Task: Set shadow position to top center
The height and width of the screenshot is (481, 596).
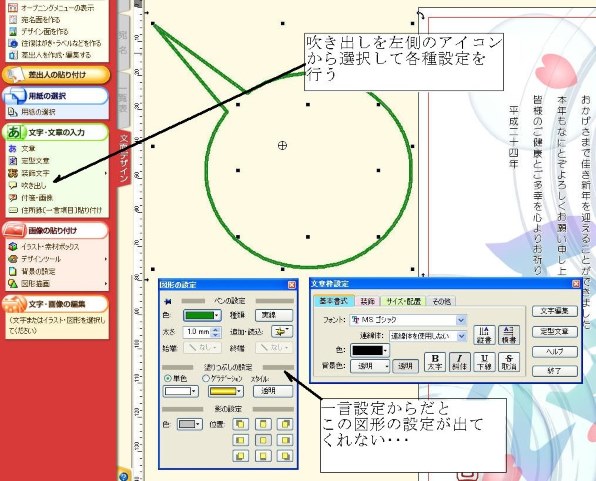Action: coord(263,424)
